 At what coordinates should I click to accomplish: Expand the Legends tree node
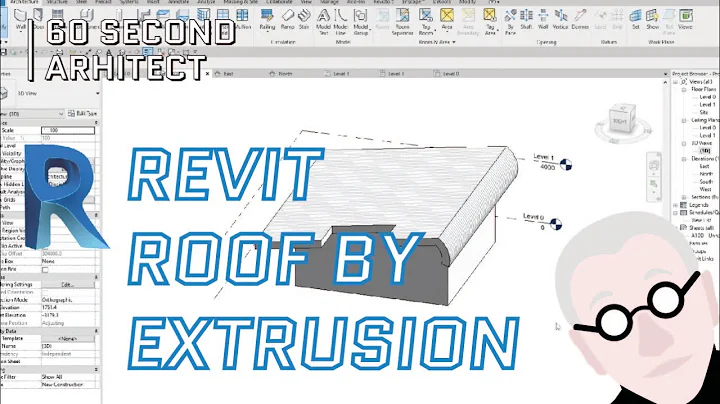click(675, 205)
